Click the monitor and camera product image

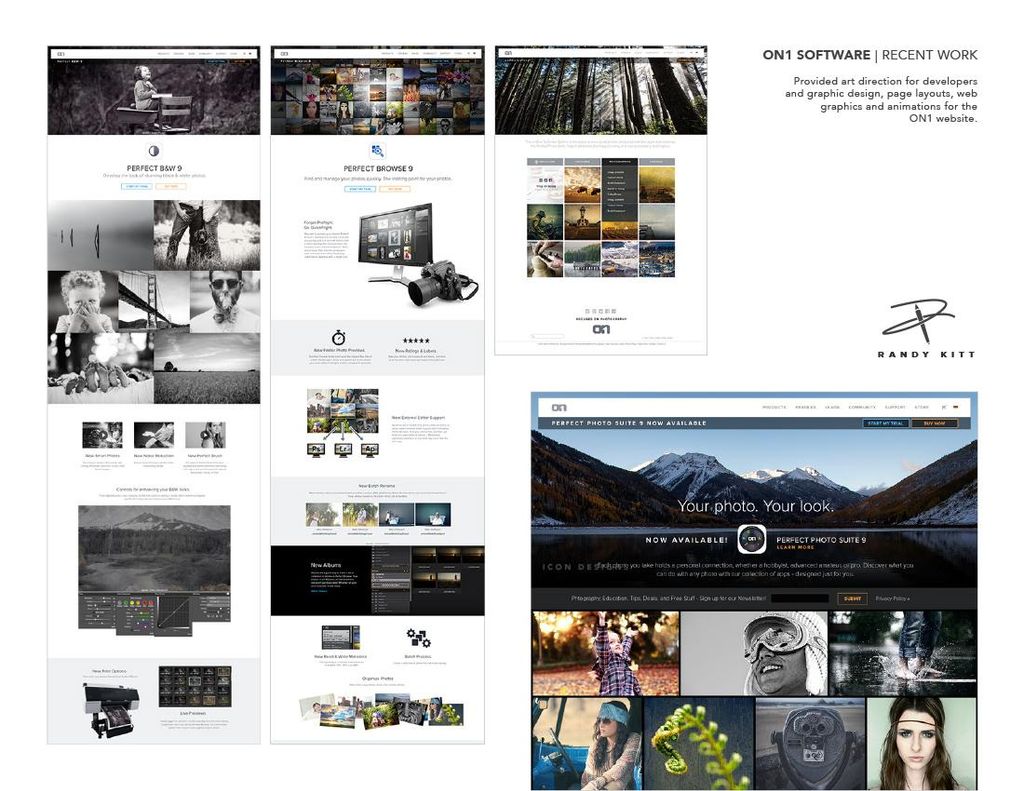(417, 255)
